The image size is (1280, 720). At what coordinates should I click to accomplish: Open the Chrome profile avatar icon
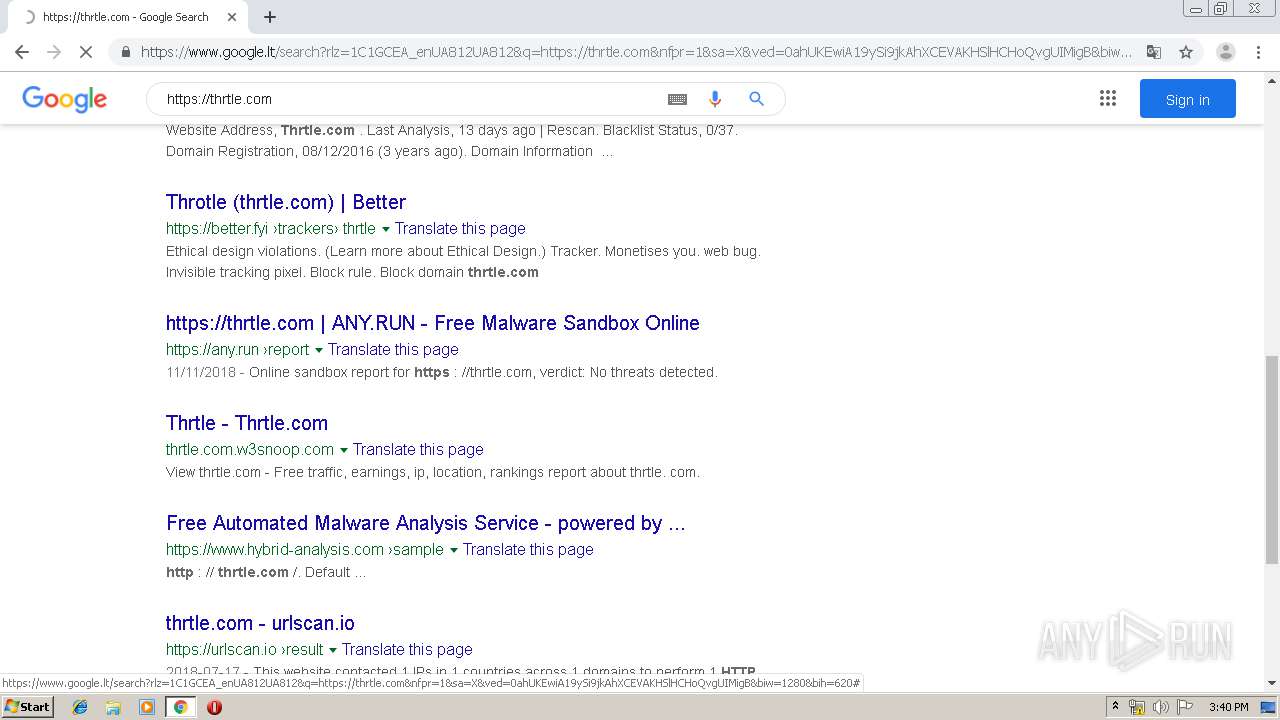tap(1225, 52)
